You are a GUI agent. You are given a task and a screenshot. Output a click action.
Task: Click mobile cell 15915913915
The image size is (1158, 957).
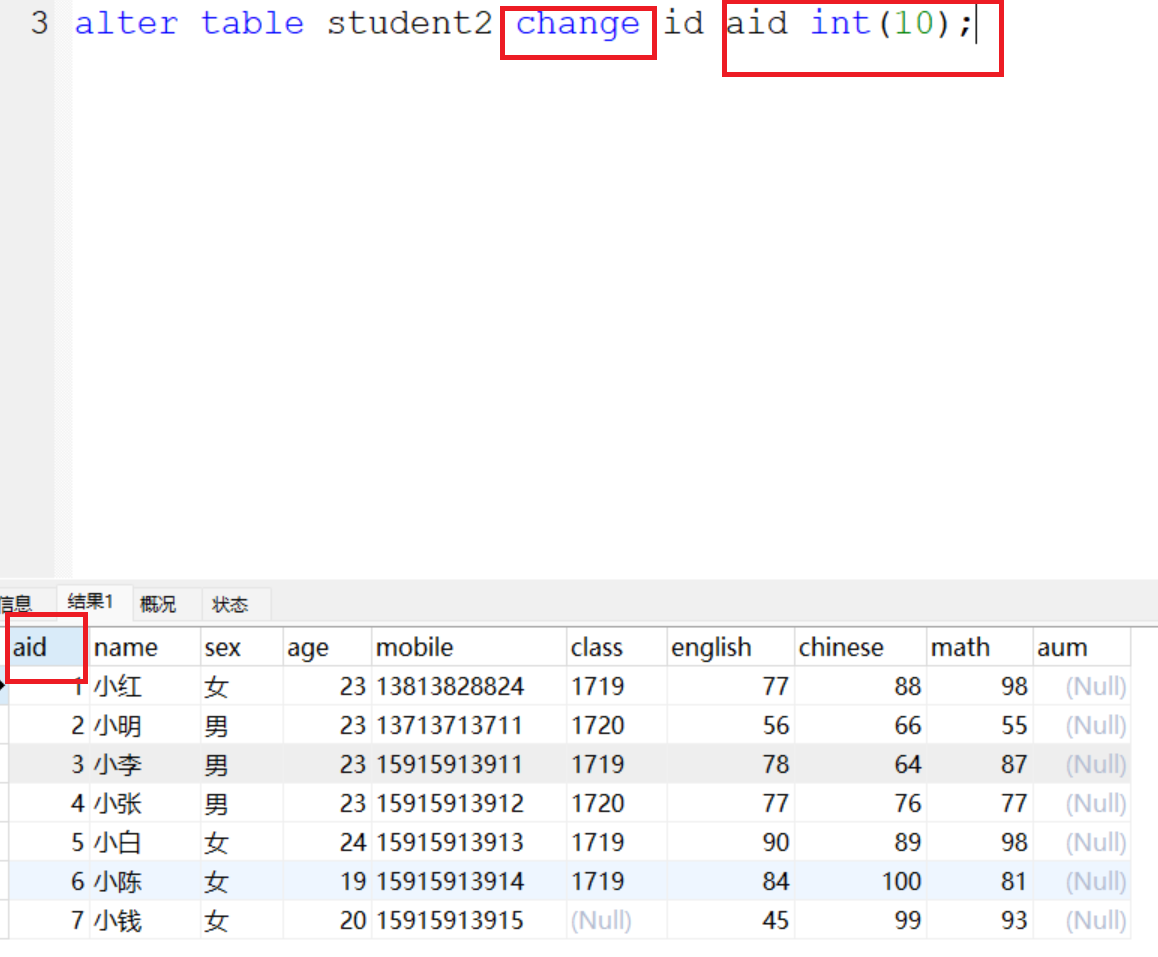[469, 921]
